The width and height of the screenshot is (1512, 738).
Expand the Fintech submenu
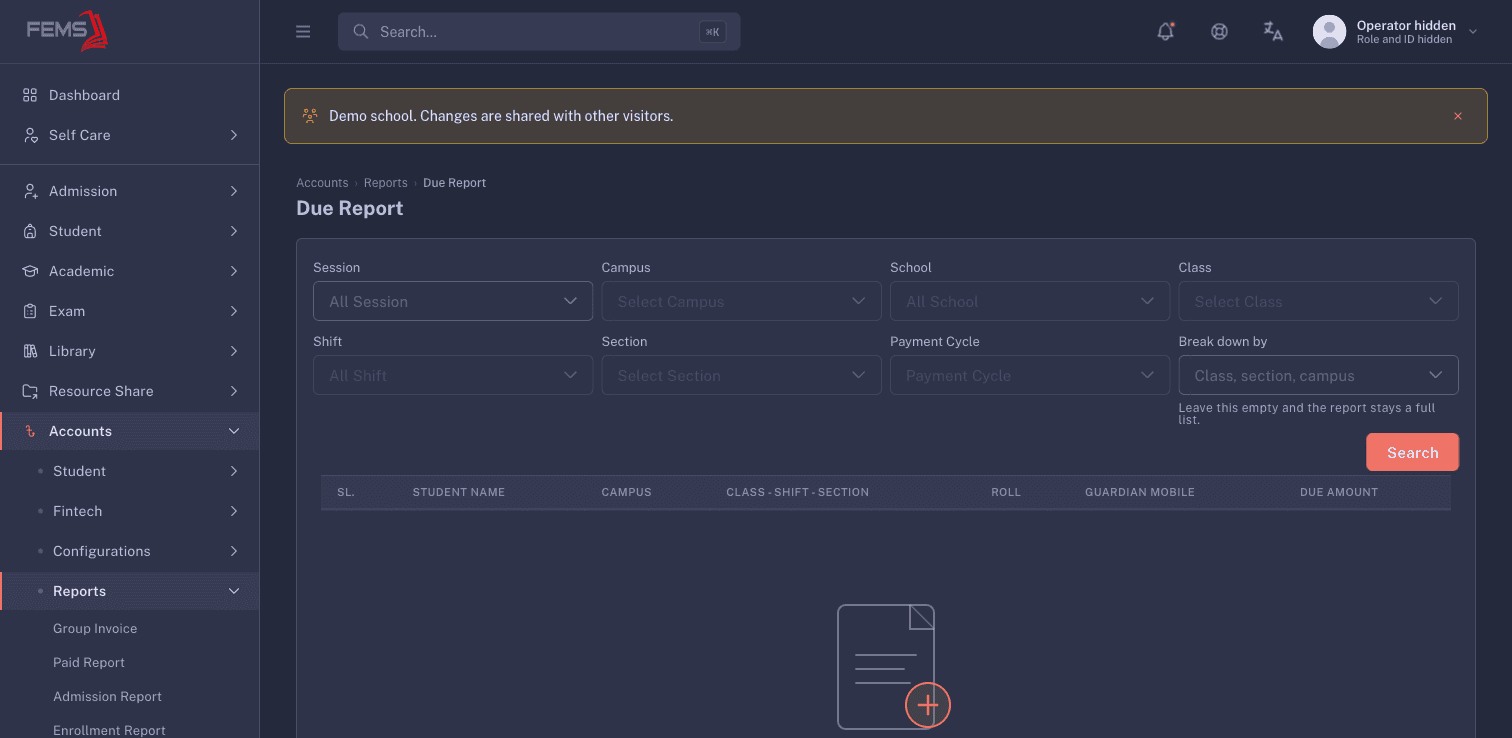(234, 511)
